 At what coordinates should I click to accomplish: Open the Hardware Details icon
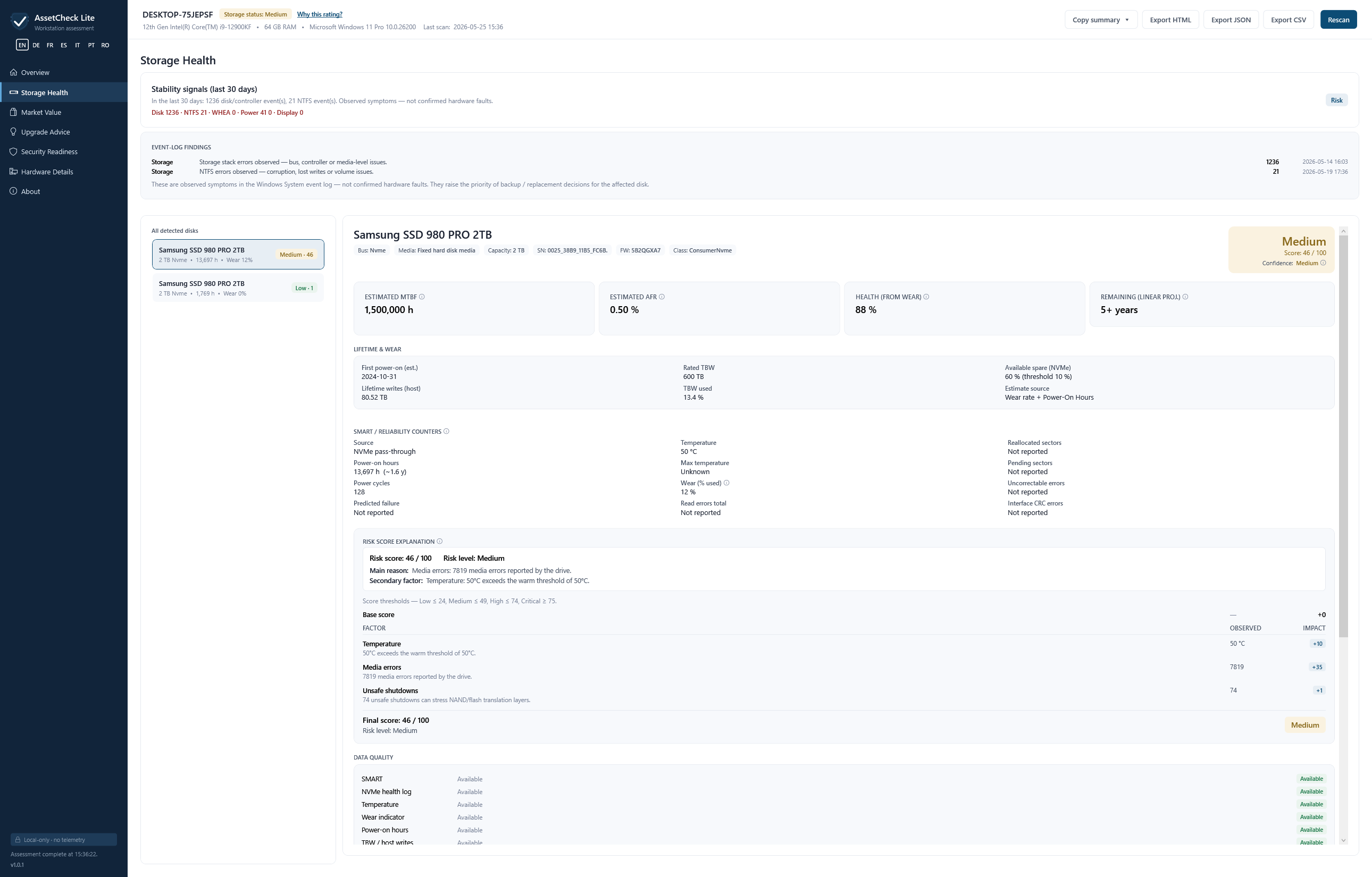coord(14,171)
